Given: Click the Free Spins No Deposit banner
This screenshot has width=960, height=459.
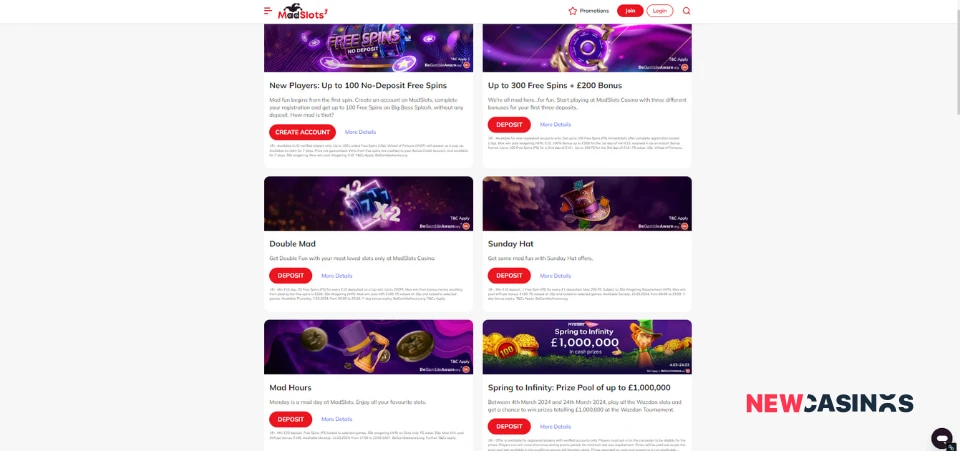Looking at the screenshot, I should pyautogui.click(x=369, y=48).
